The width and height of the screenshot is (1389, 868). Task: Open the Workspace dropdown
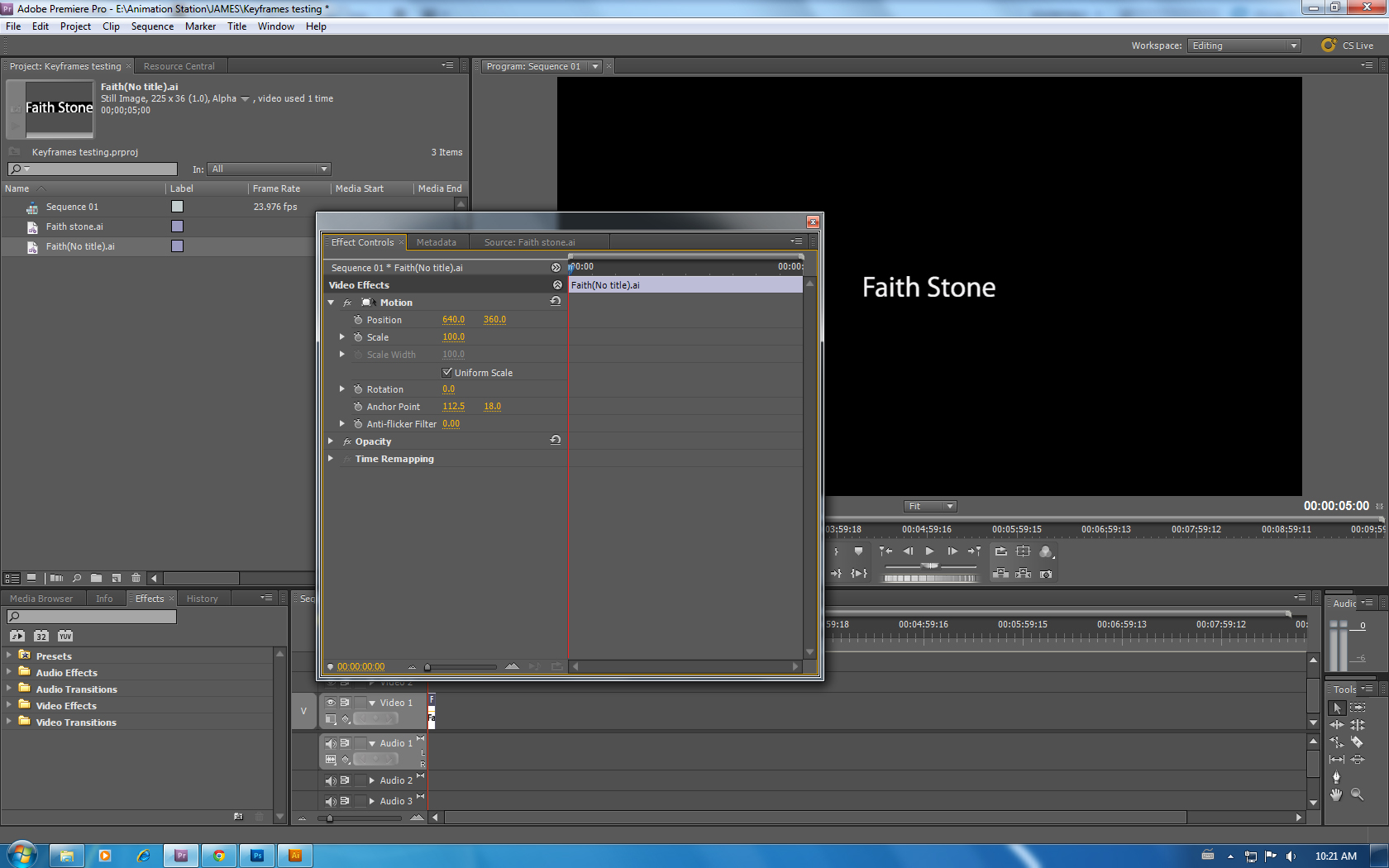coord(1244,45)
